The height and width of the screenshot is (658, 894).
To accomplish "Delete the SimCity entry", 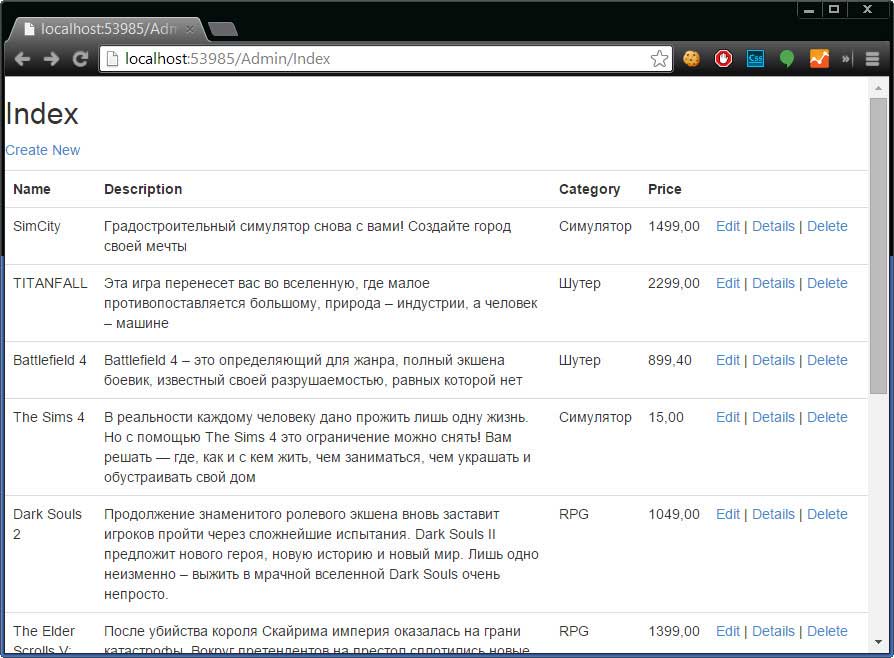I will click(827, 226).
